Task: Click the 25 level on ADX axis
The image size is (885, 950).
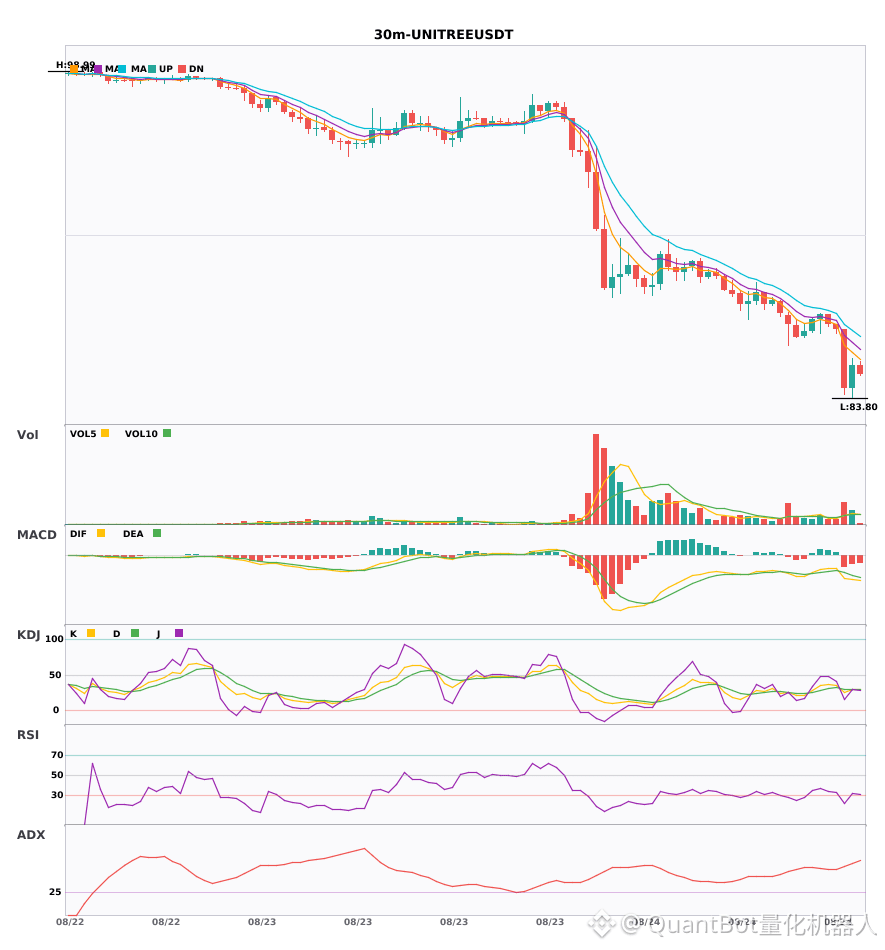Action: coord(55,892)
